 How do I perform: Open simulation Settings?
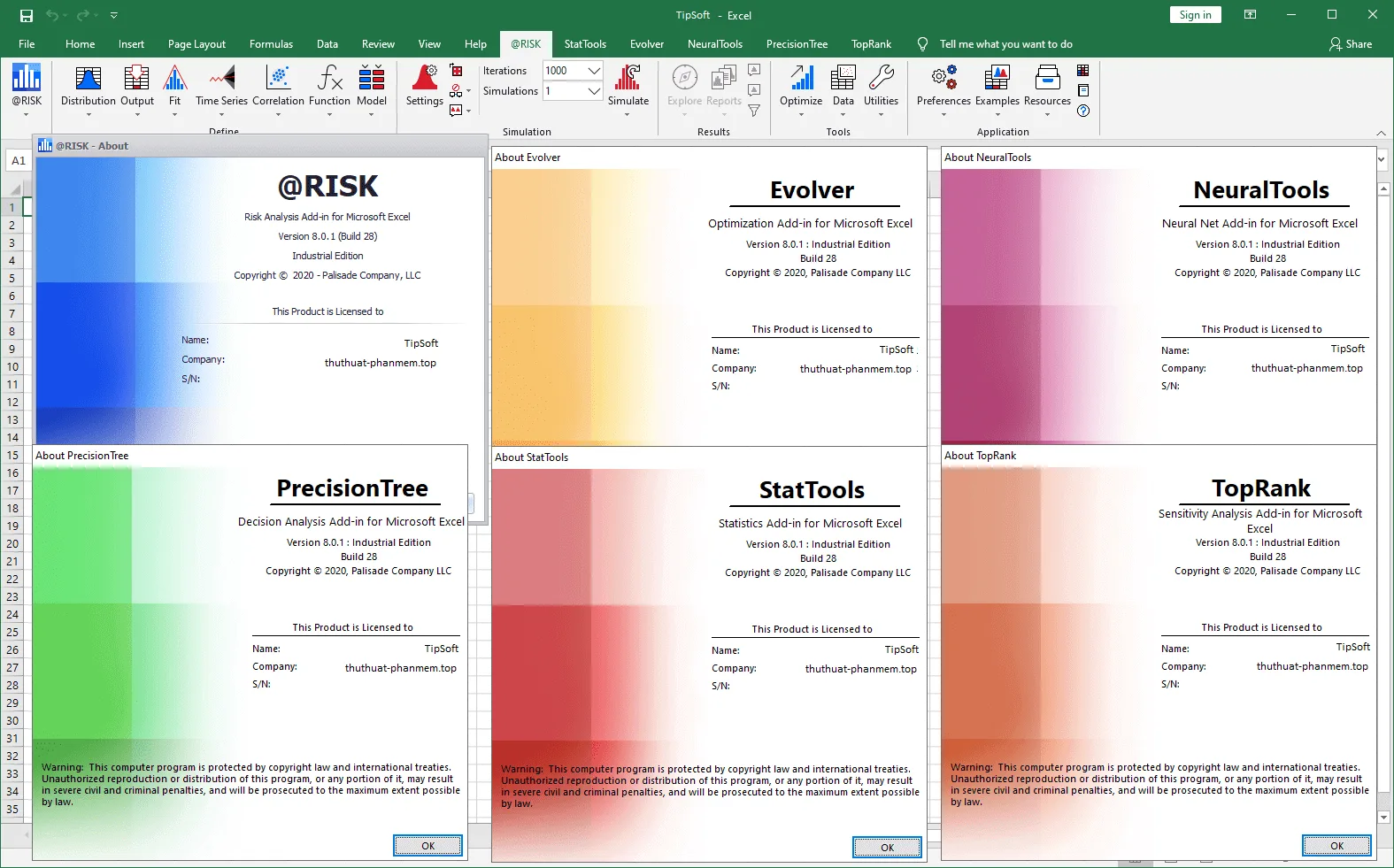[425, 87]
